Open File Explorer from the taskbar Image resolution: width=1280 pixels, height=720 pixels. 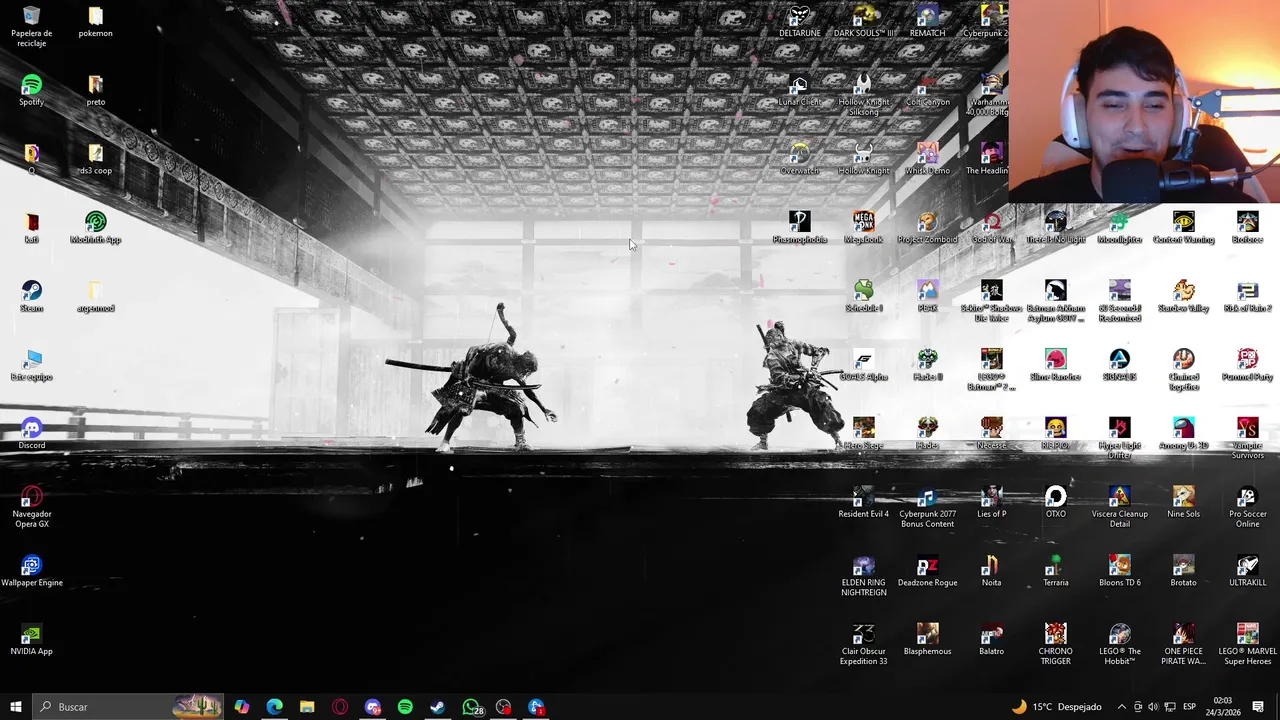pyautogui.click(x=307, y=707)
